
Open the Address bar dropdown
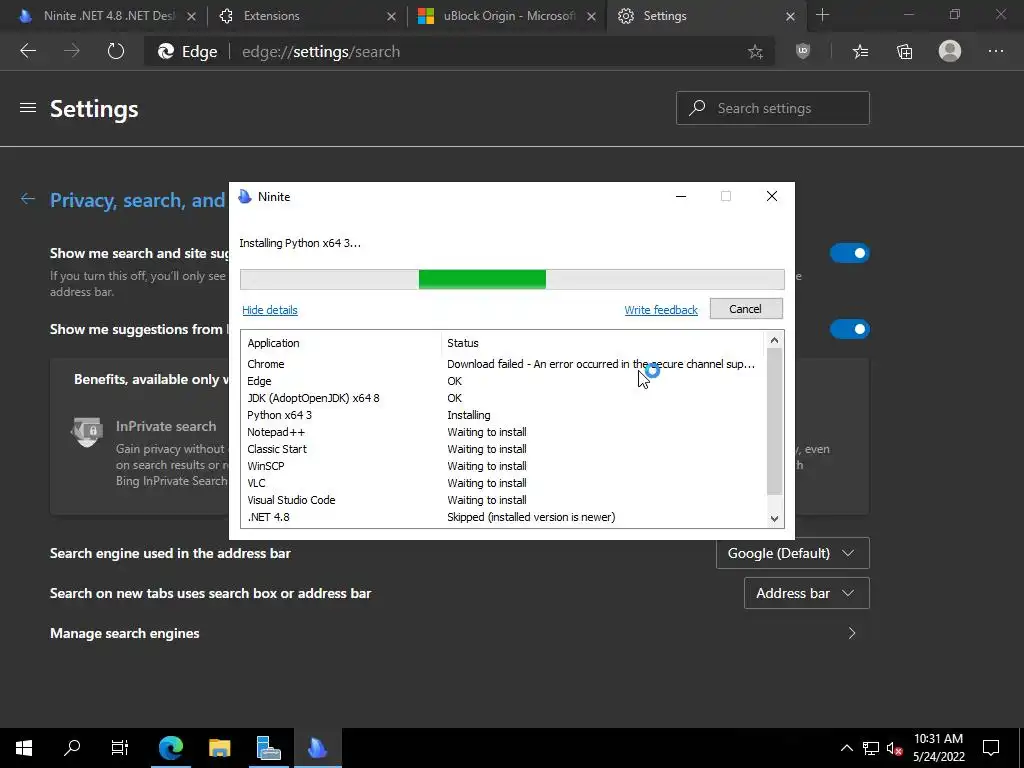(x=807, y=593)
